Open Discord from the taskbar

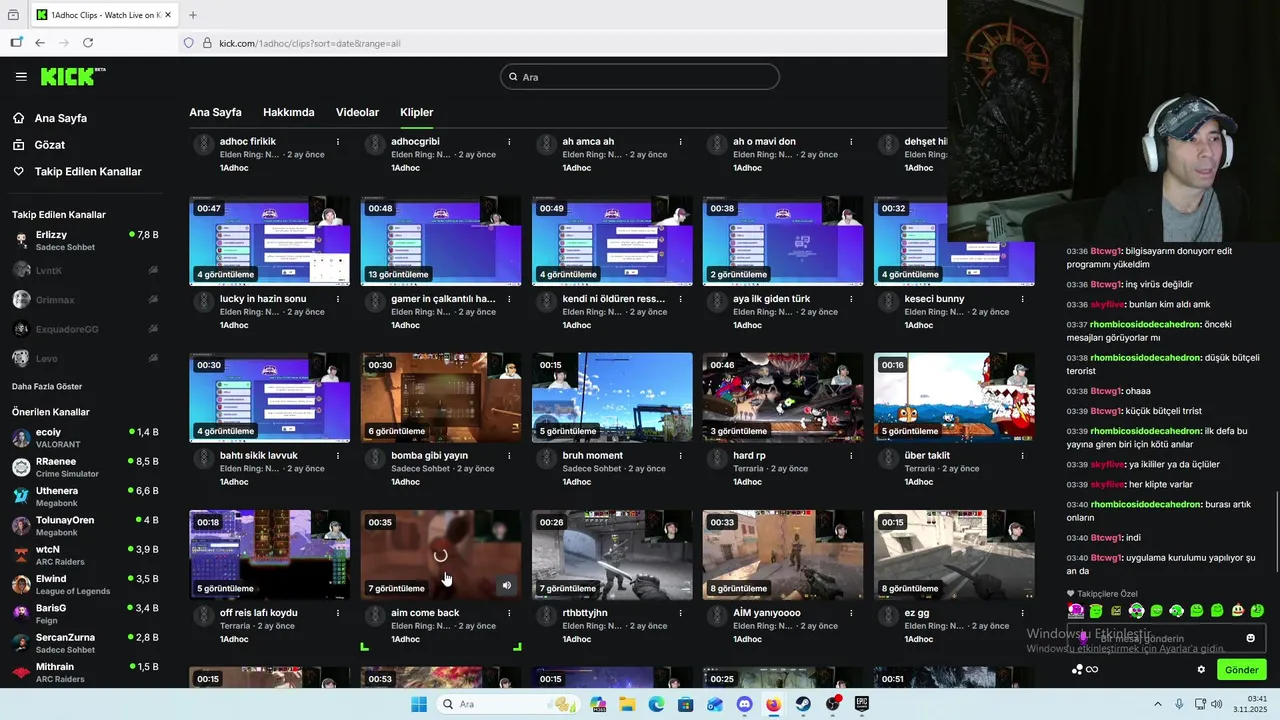click(744, 704)
